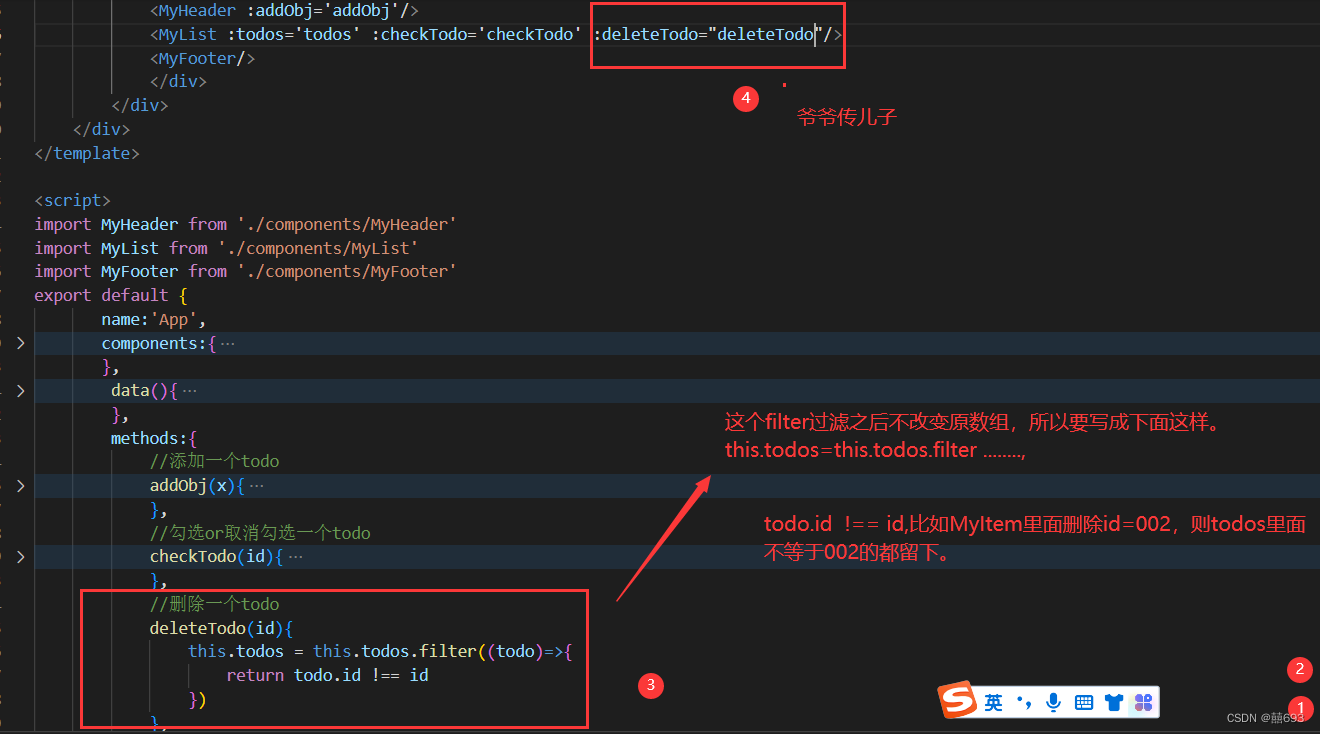This screenshot has height=734, width=1320.
Task: Expand the folded components section
Action: point(20,343)
